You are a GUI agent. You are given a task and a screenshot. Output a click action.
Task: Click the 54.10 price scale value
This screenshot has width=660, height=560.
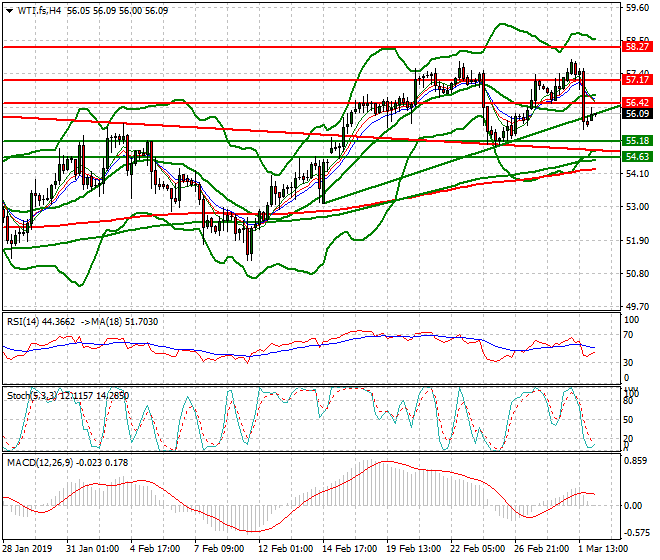tap(637, 174)
